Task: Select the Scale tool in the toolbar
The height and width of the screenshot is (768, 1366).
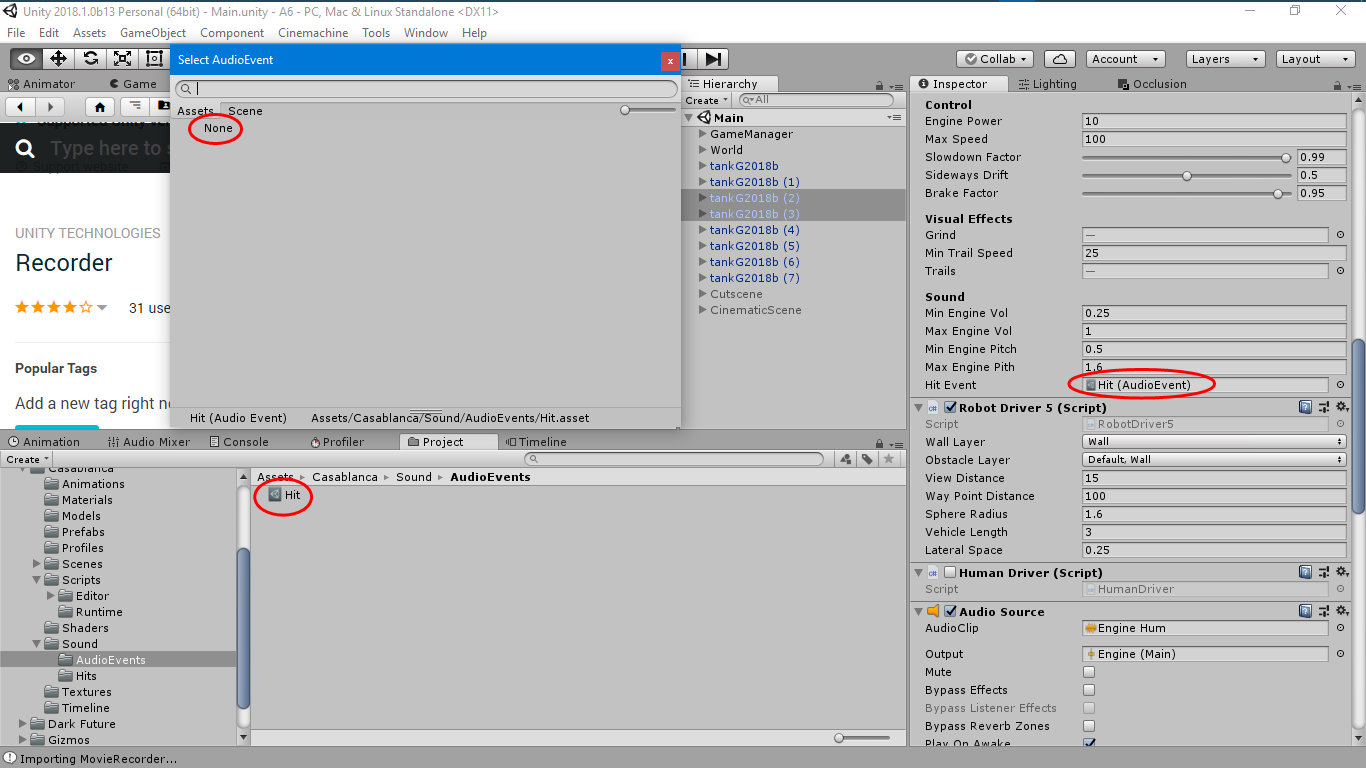Action: [122, 59]
